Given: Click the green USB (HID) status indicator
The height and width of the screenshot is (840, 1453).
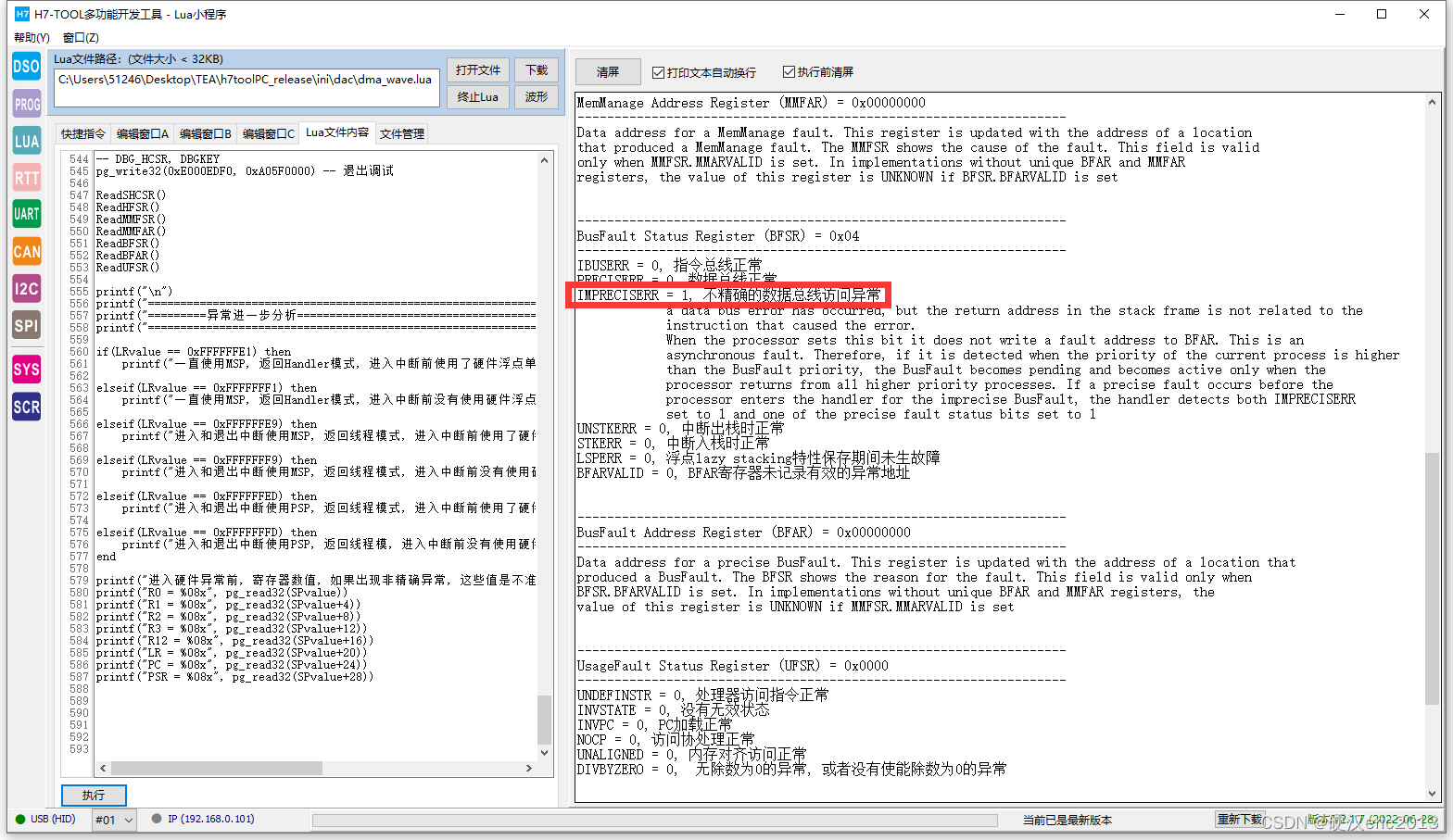Looking at the screenshot, I should (19, 819).
